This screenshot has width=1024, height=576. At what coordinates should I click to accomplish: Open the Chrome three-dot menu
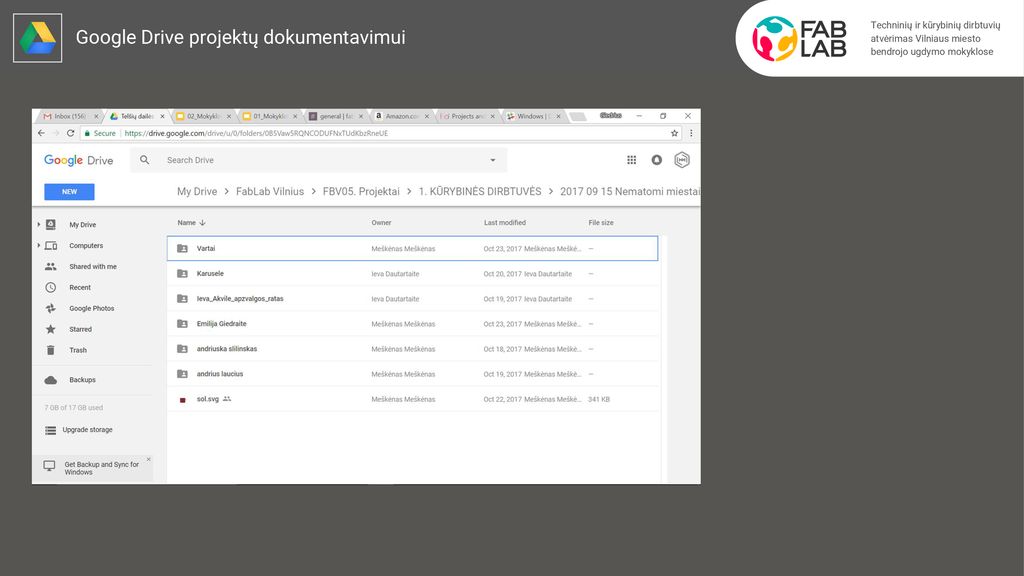pos(691,133)
